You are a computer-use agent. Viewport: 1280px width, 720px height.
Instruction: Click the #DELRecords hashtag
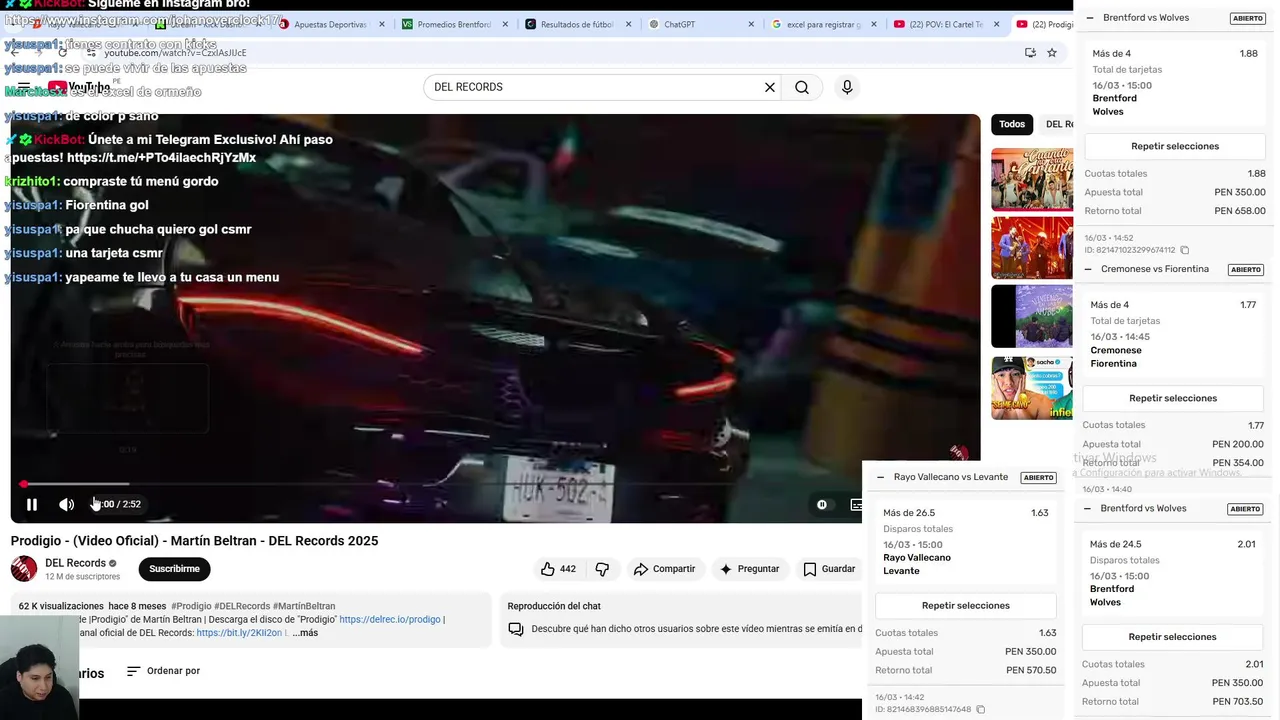click(242, 606)
